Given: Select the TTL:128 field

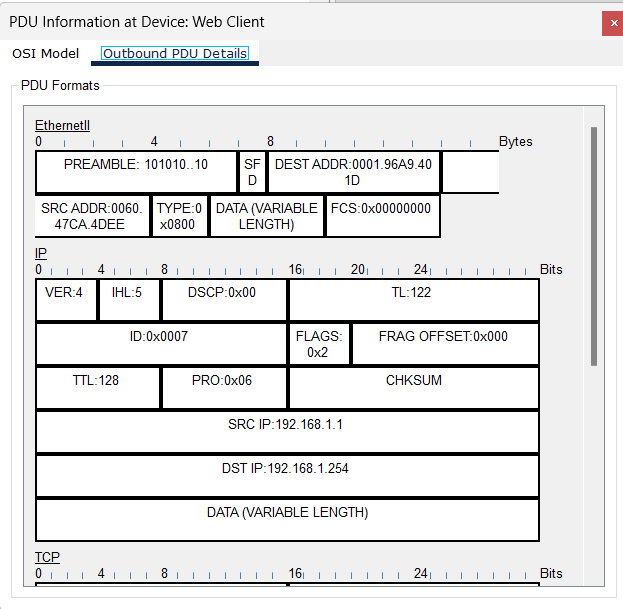Looking at the screenshot, I should click(98, 388).
